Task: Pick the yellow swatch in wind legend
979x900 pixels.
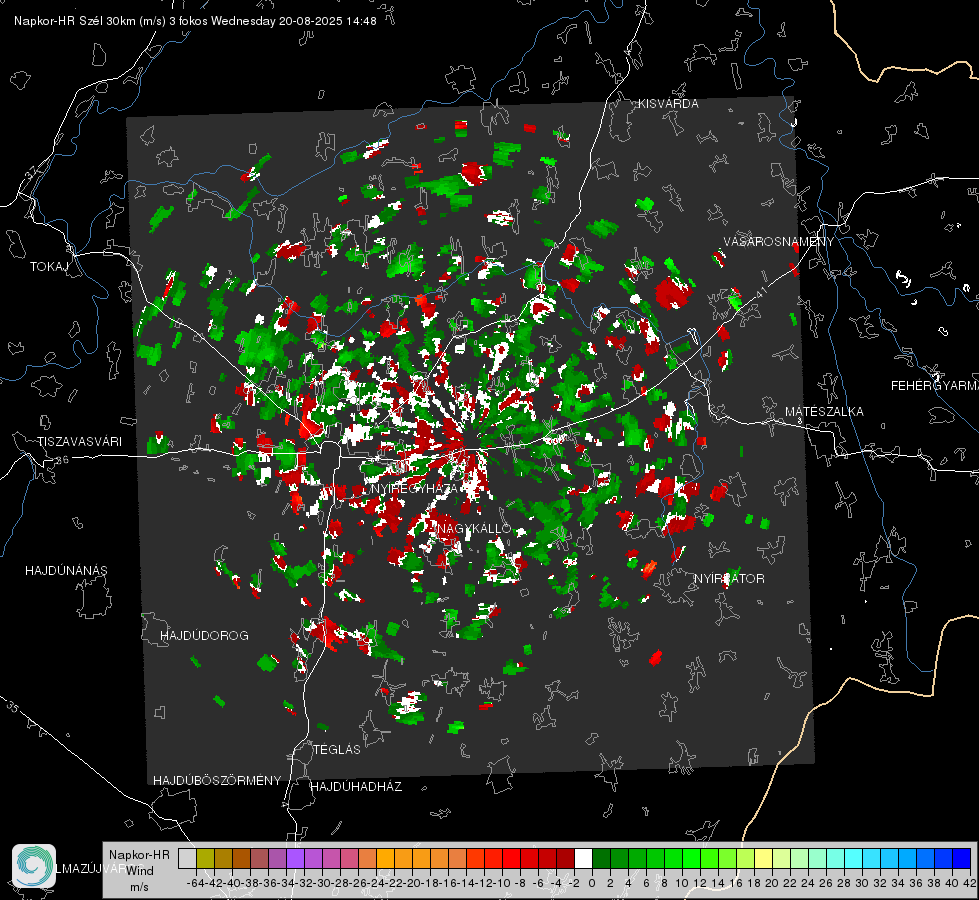Action: point(764,858)
